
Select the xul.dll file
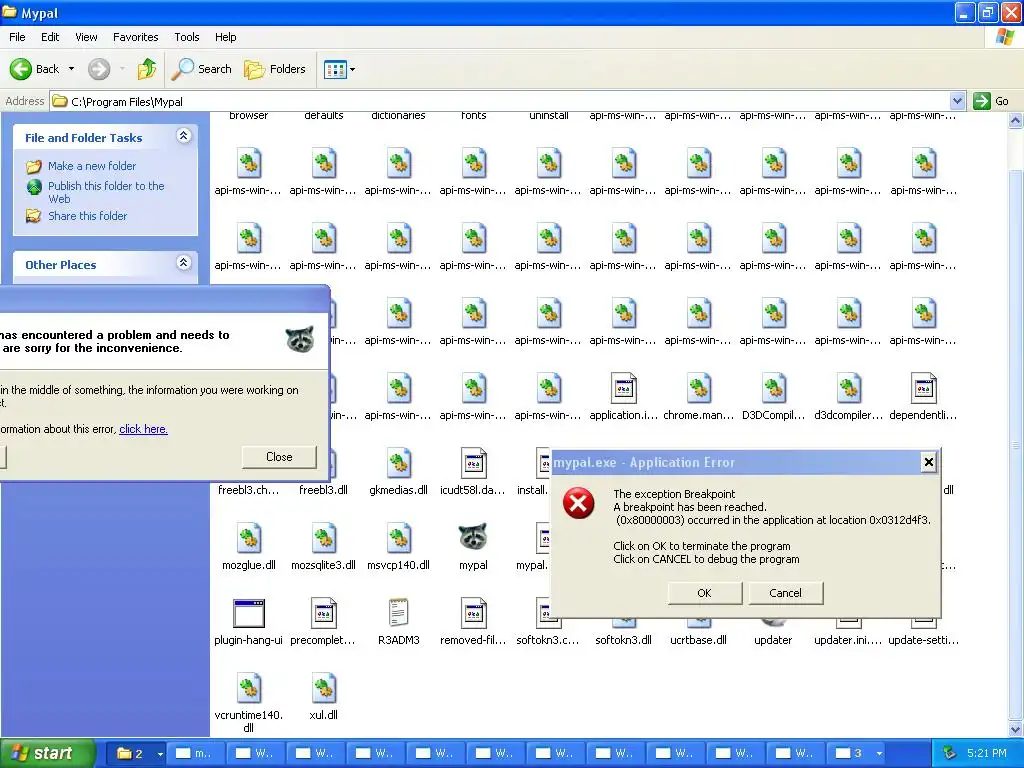tap(323, 696)
